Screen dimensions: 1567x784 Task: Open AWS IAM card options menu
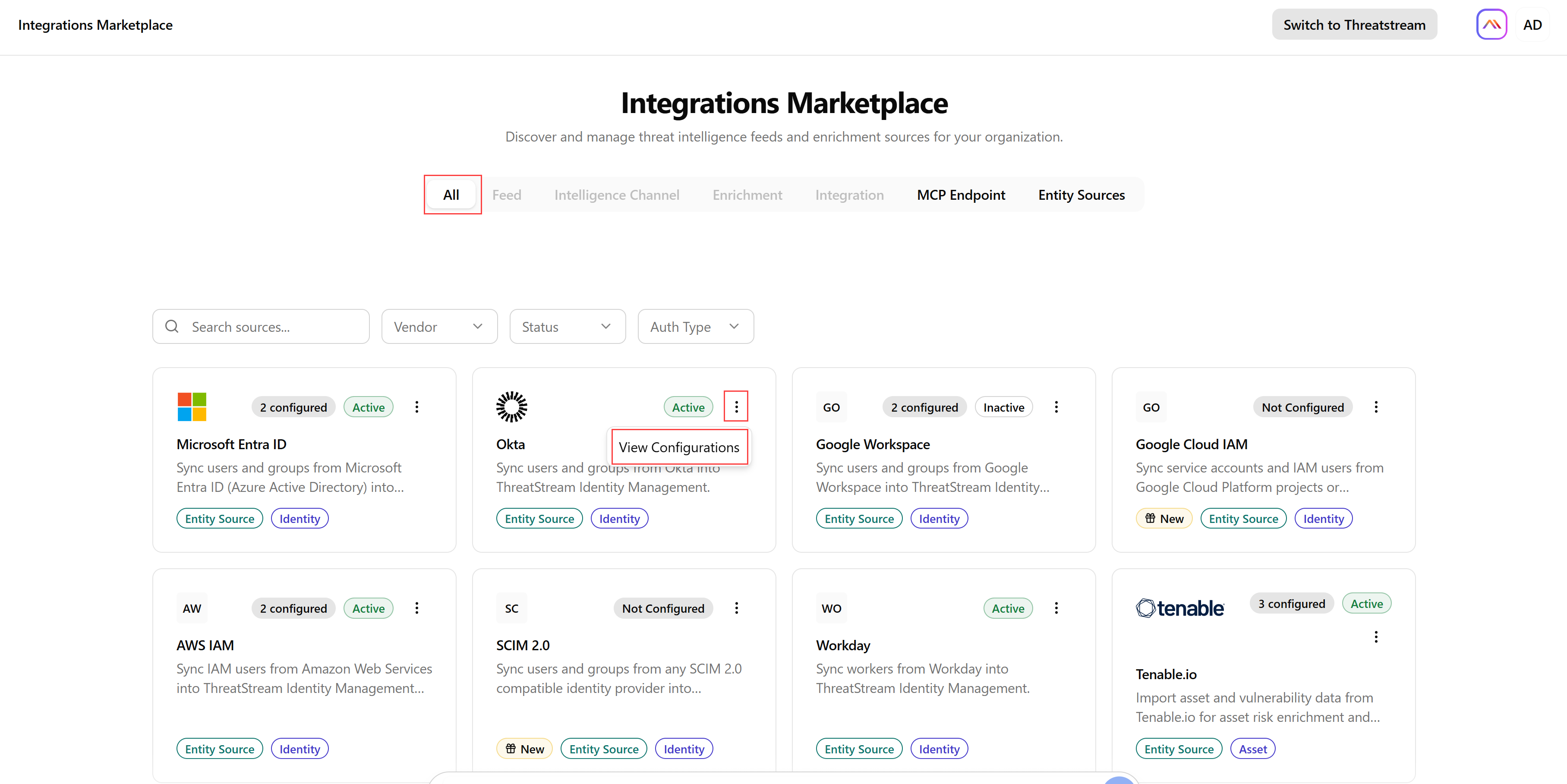click(x=417, y=608)
